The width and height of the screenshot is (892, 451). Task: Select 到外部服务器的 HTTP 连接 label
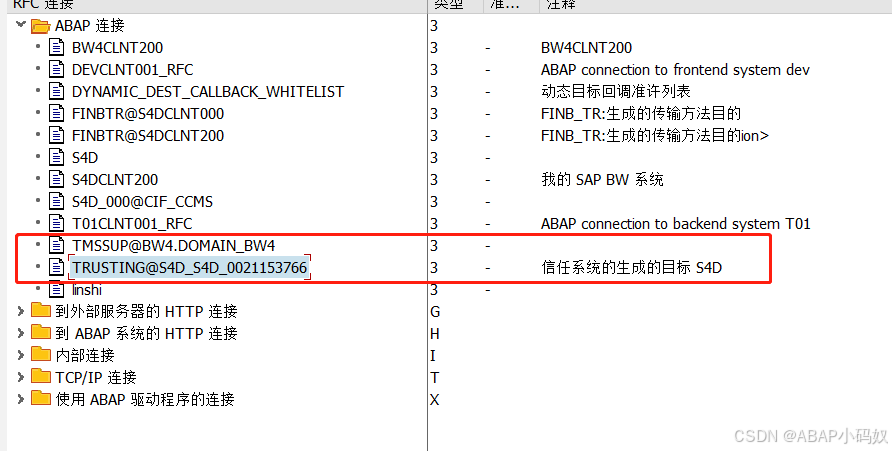[x=146, y=312]
